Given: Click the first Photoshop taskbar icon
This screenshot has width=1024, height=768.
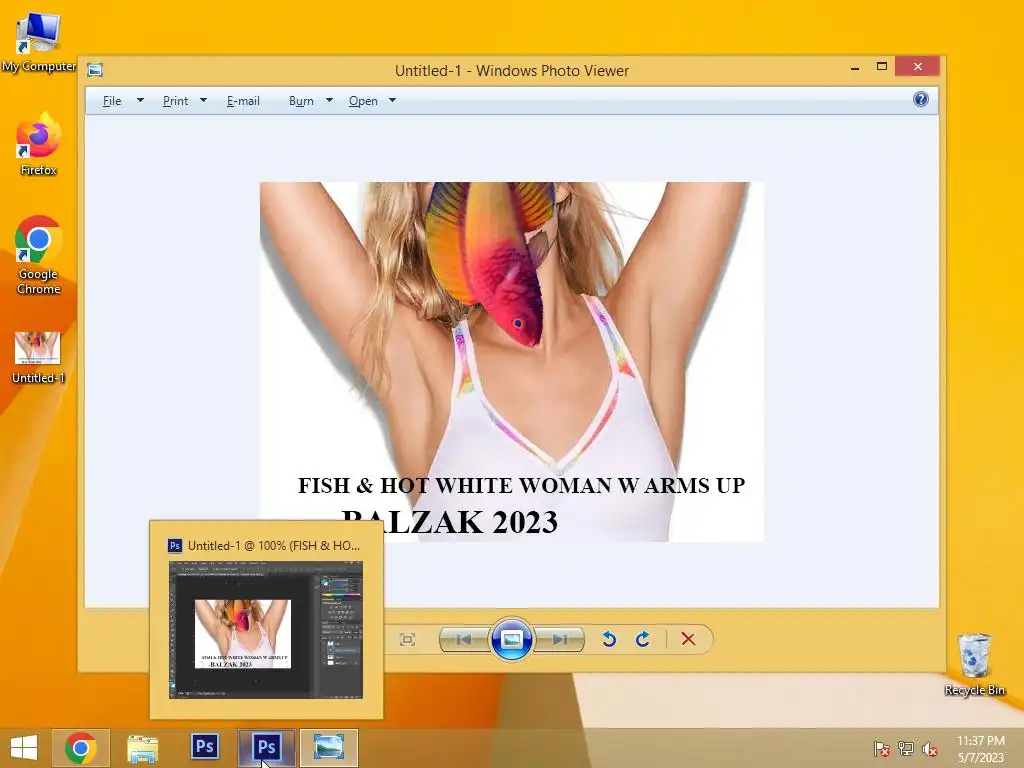Looking at the screenshot, I should click(x=204, y=747).
